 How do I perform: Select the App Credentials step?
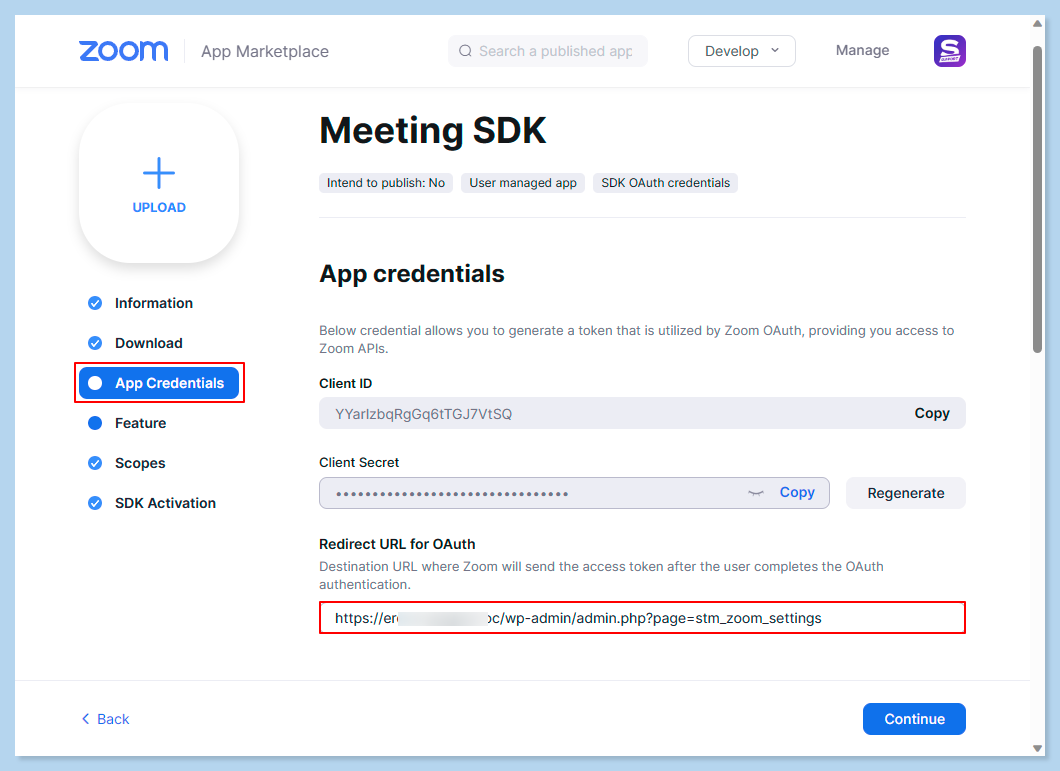pos(159,383)
